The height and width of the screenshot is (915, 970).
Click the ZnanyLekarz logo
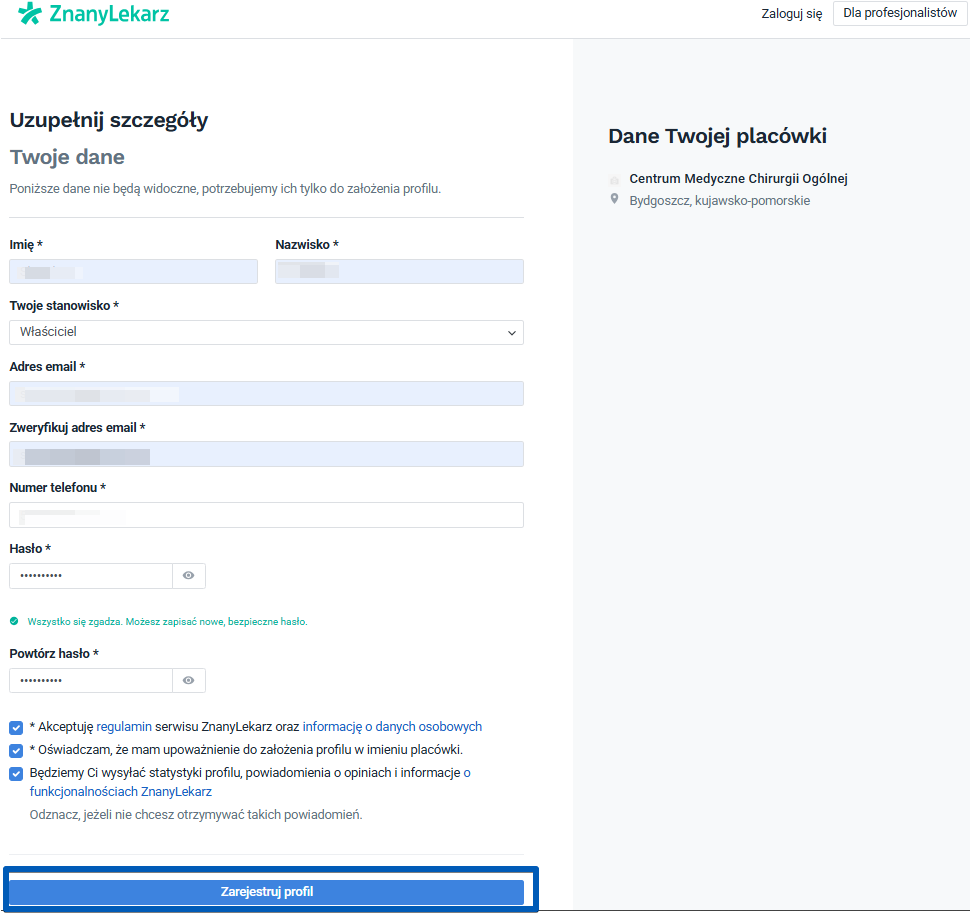click(x=93, y=15)
